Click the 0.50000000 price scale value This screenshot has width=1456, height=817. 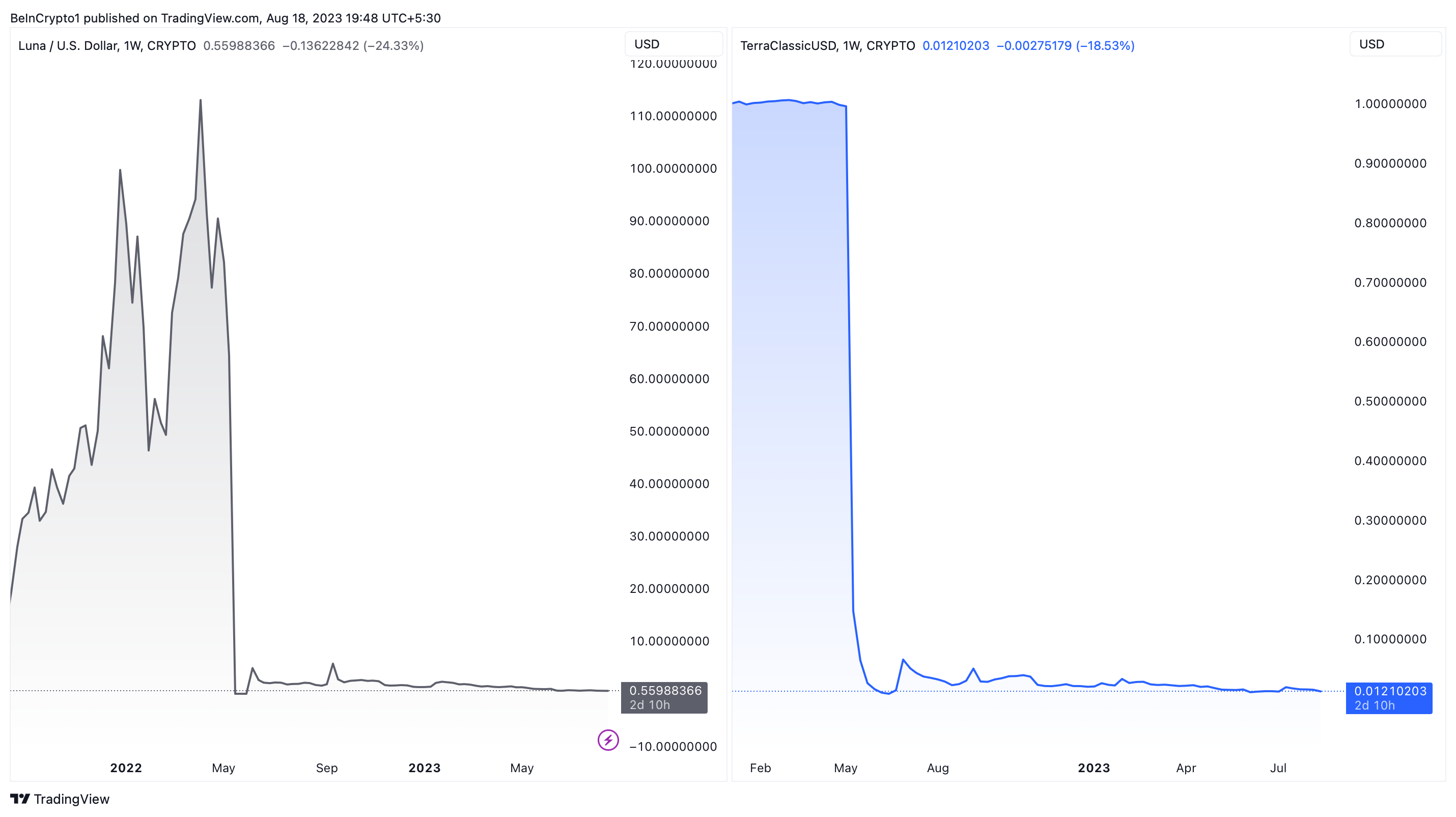click(x=1390, y=401)
